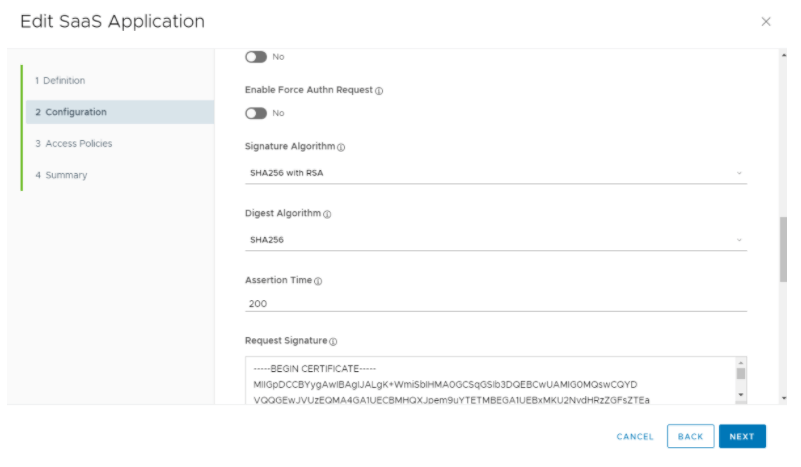Click info icon beside Assertion Time

click(x=319, y=282)
